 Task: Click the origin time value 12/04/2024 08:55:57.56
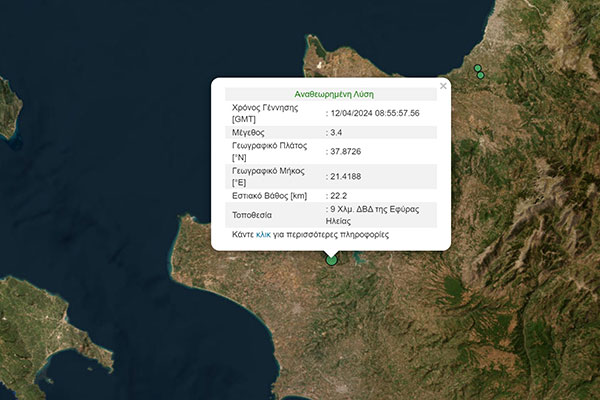click(374, 113)
